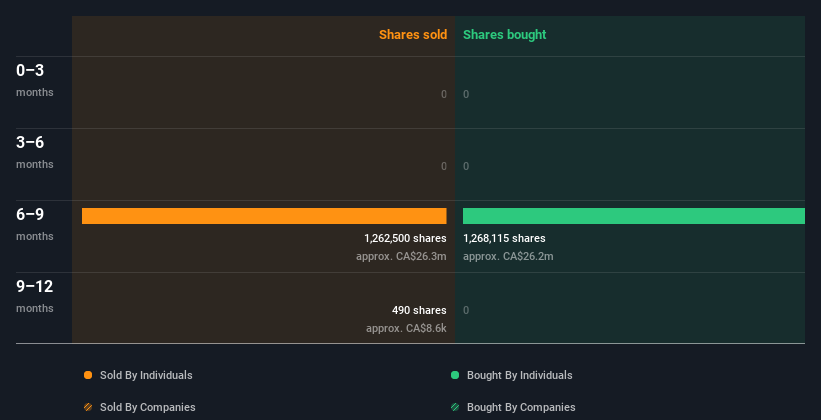Click the 0 shares bought value for 3–6 months
This screenshot has width=821, height=420.
(466, 167)
